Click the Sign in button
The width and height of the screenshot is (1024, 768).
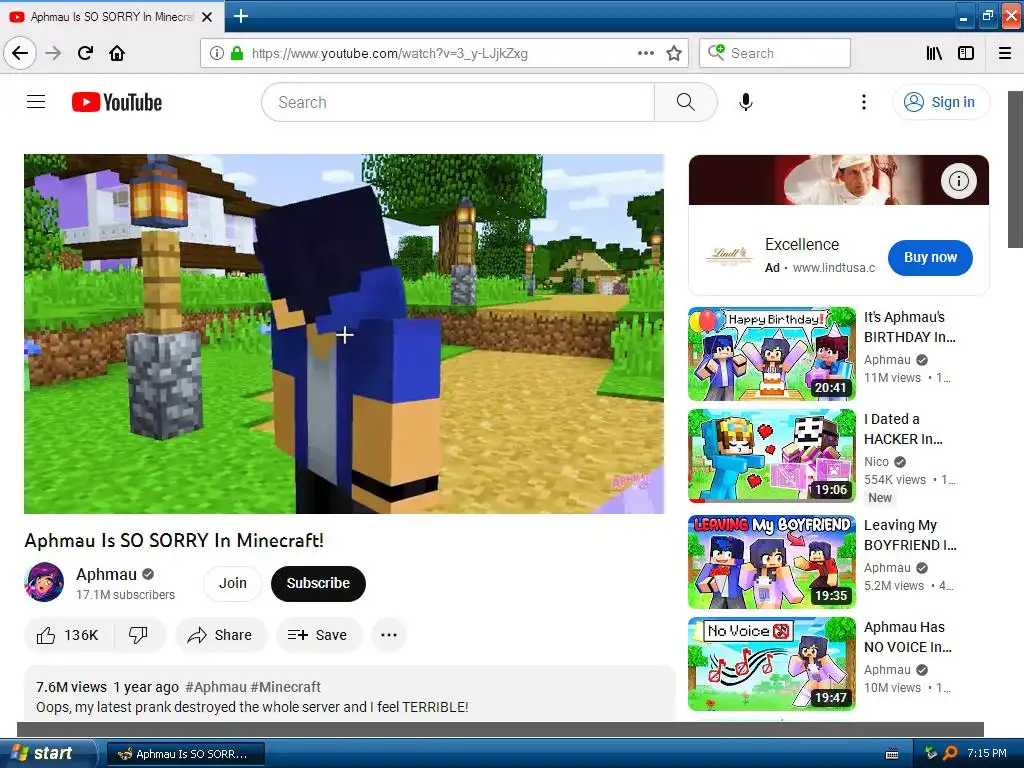(941, 102)
